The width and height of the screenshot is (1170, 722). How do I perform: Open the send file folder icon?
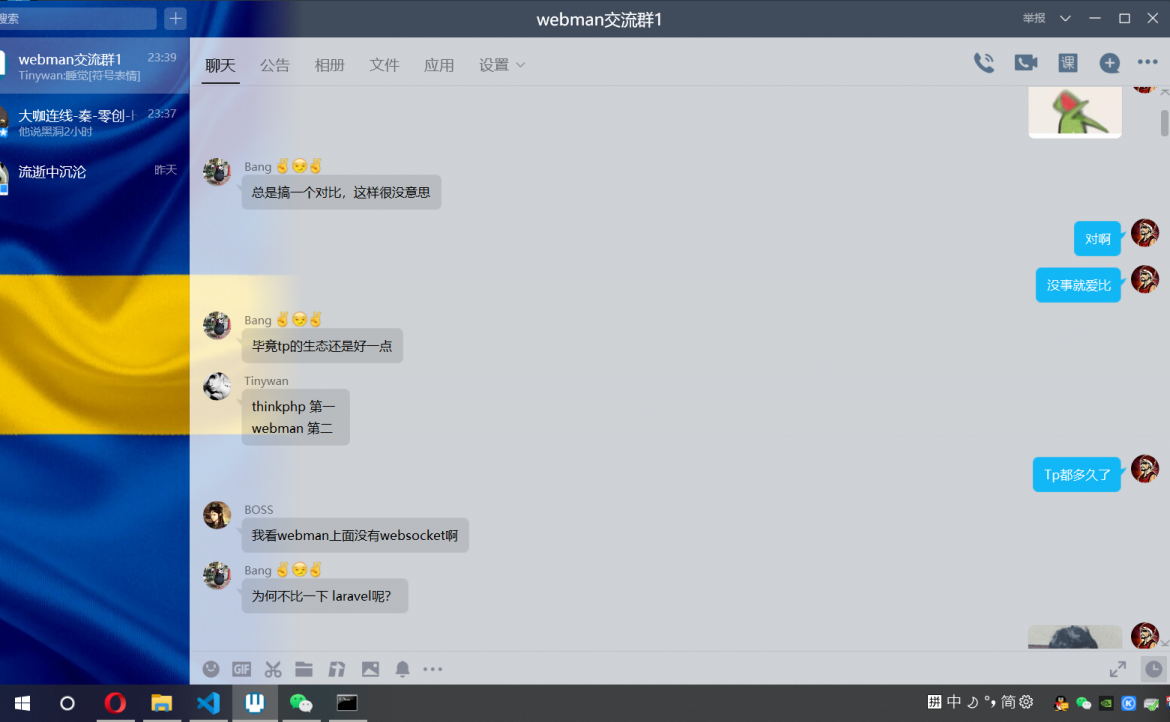[304, 669]
